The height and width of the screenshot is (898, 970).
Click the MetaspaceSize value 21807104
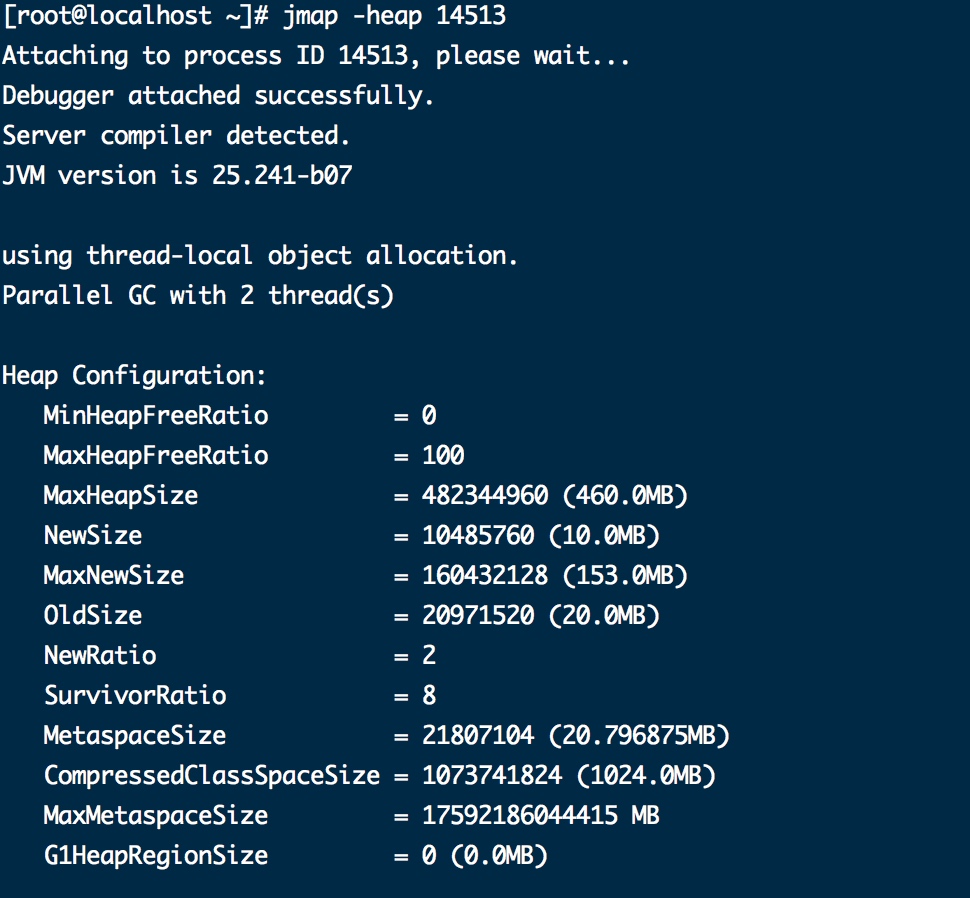pyautogui.click(x=478, y=736)
